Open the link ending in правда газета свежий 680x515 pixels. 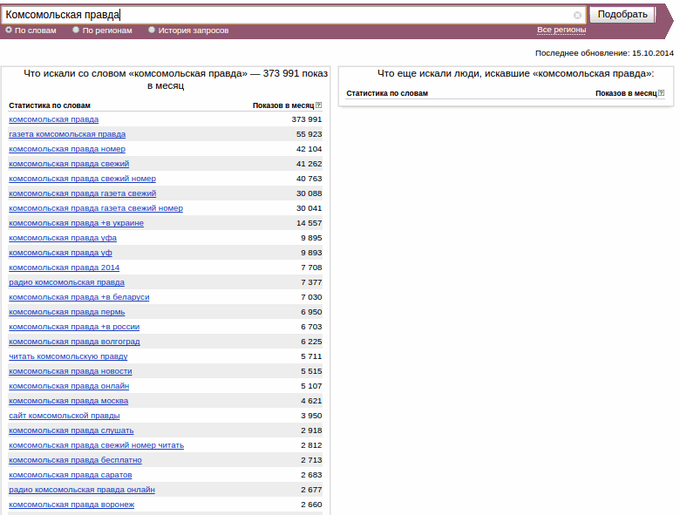click(82, 193)
